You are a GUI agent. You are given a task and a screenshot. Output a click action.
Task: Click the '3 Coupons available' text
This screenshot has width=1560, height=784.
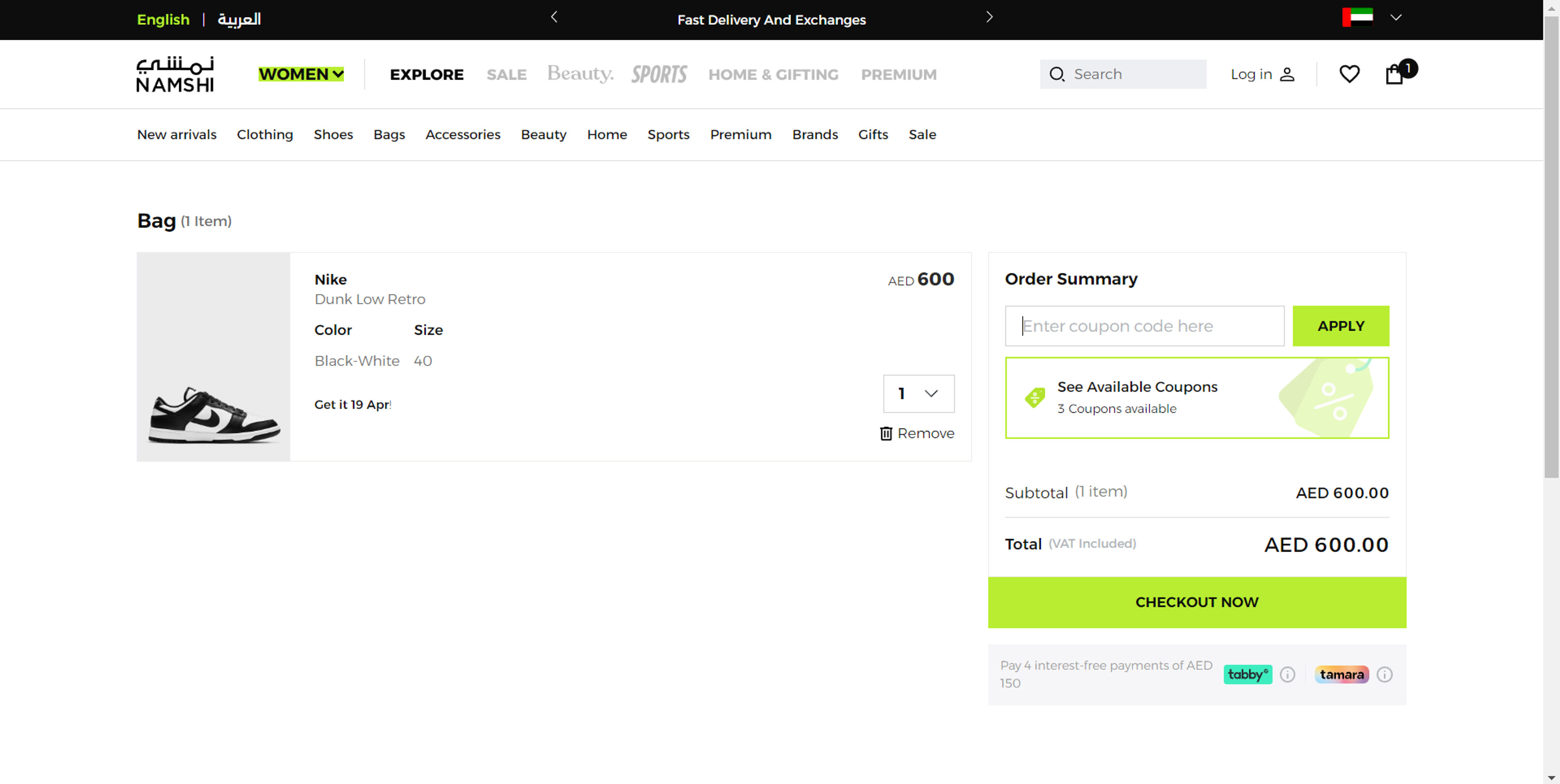click(1117, 409)
